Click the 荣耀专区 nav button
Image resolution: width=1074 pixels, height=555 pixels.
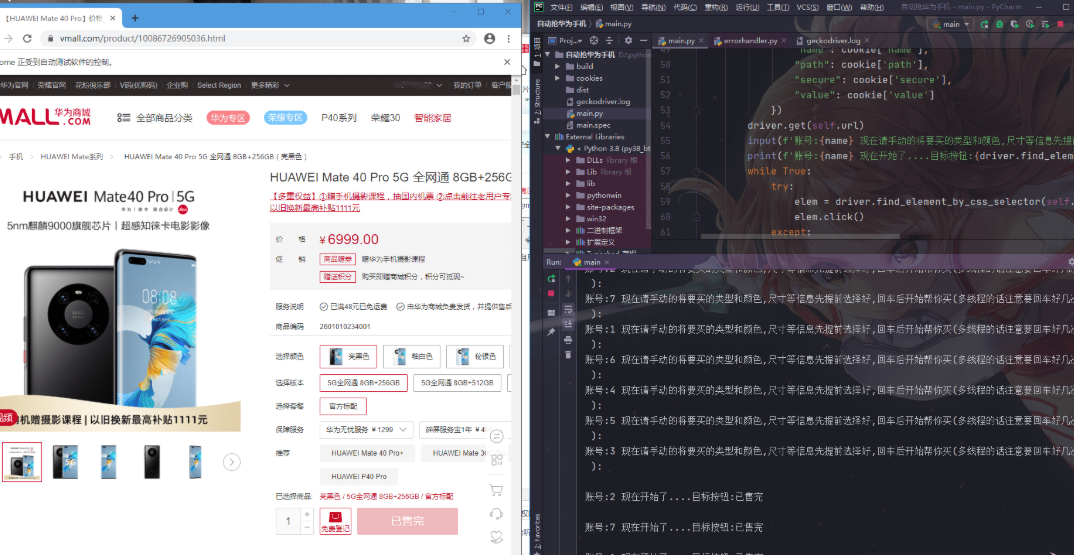pos(285,118)
